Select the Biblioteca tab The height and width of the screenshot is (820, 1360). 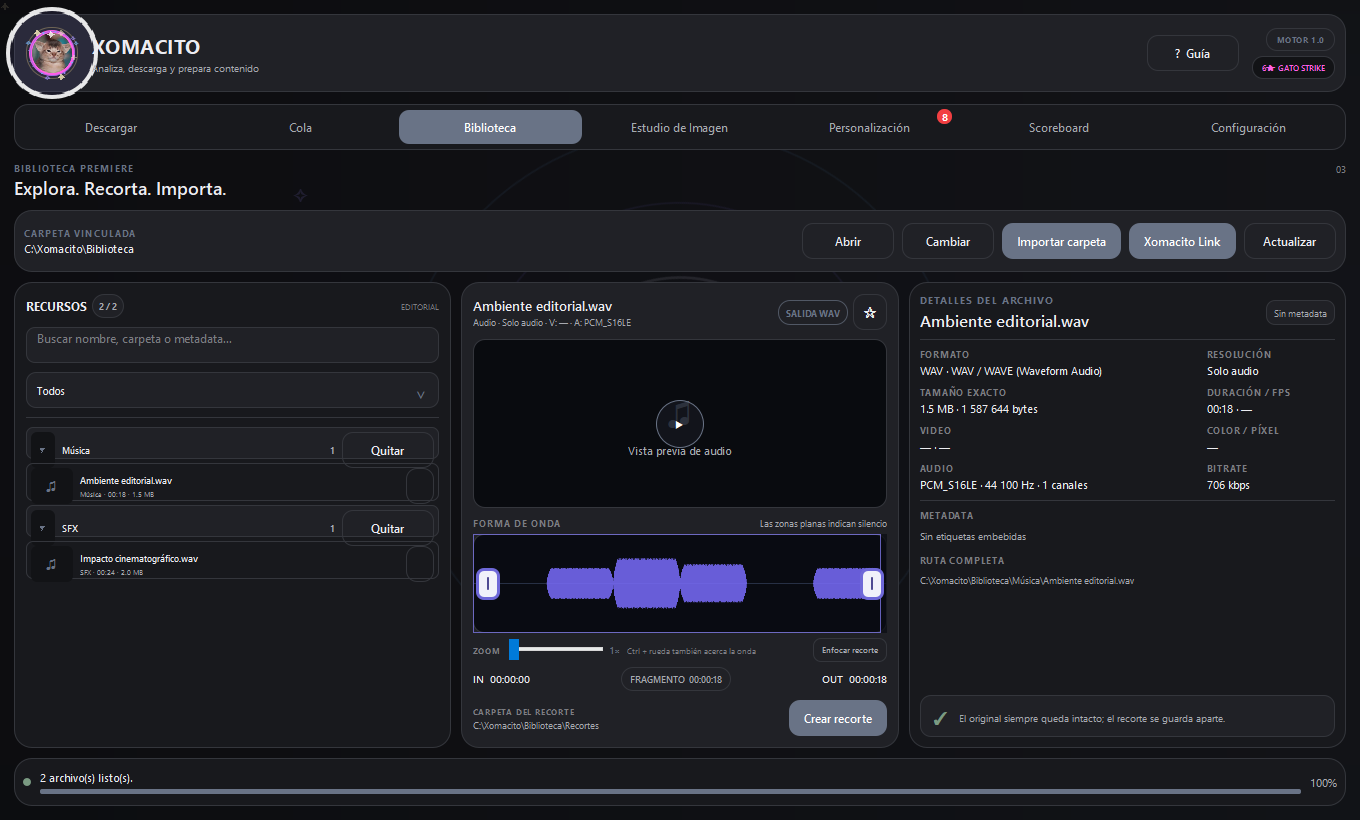(490, 128)
